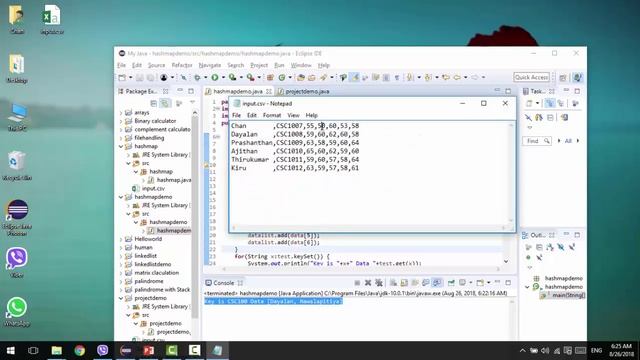Viewport: 640px width, 360px height.
Task: Minimize the Package Explorer view
Action: [180, 91]
